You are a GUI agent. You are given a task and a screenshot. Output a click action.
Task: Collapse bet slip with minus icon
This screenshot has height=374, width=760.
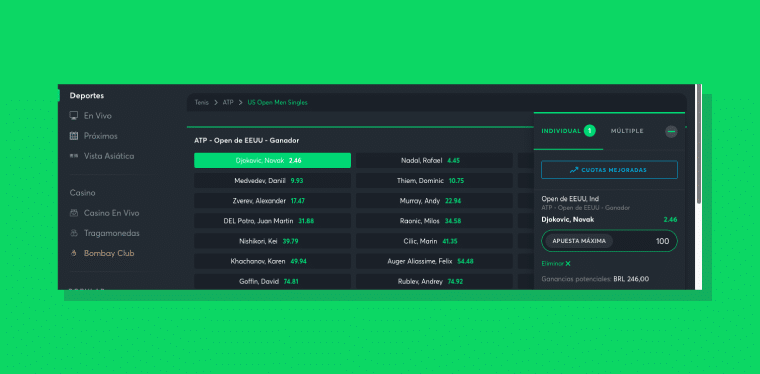(x=671, y=131)
